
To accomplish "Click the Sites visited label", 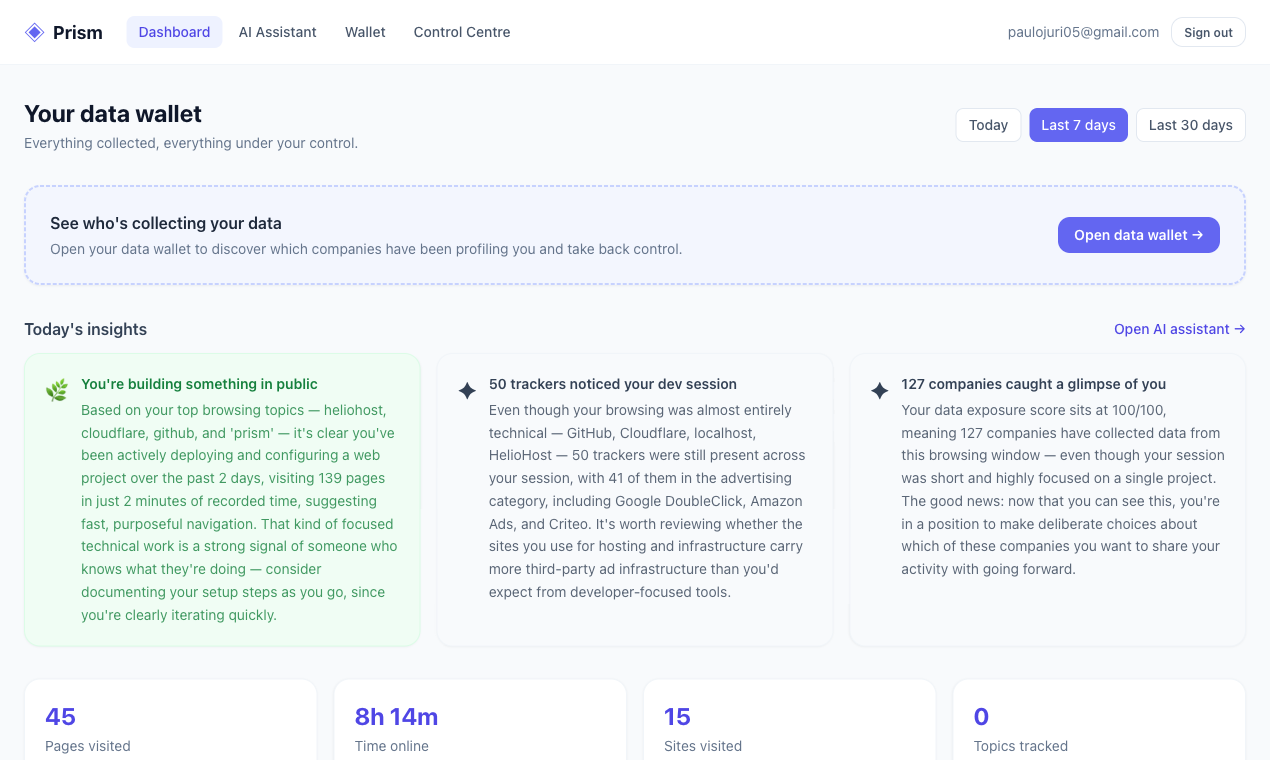I will [703, 746].
